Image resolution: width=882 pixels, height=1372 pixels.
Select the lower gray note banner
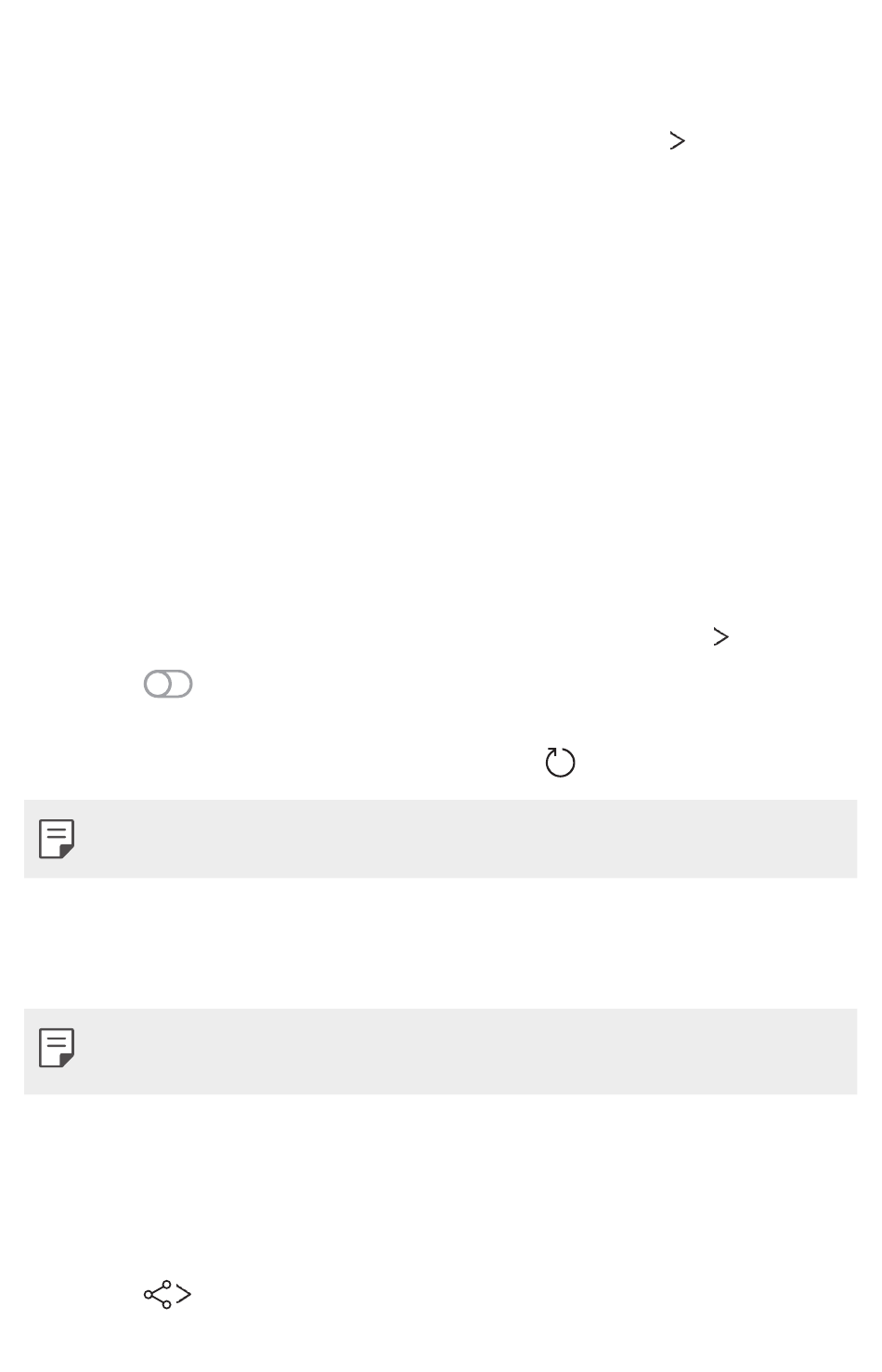coord(440,1052)
